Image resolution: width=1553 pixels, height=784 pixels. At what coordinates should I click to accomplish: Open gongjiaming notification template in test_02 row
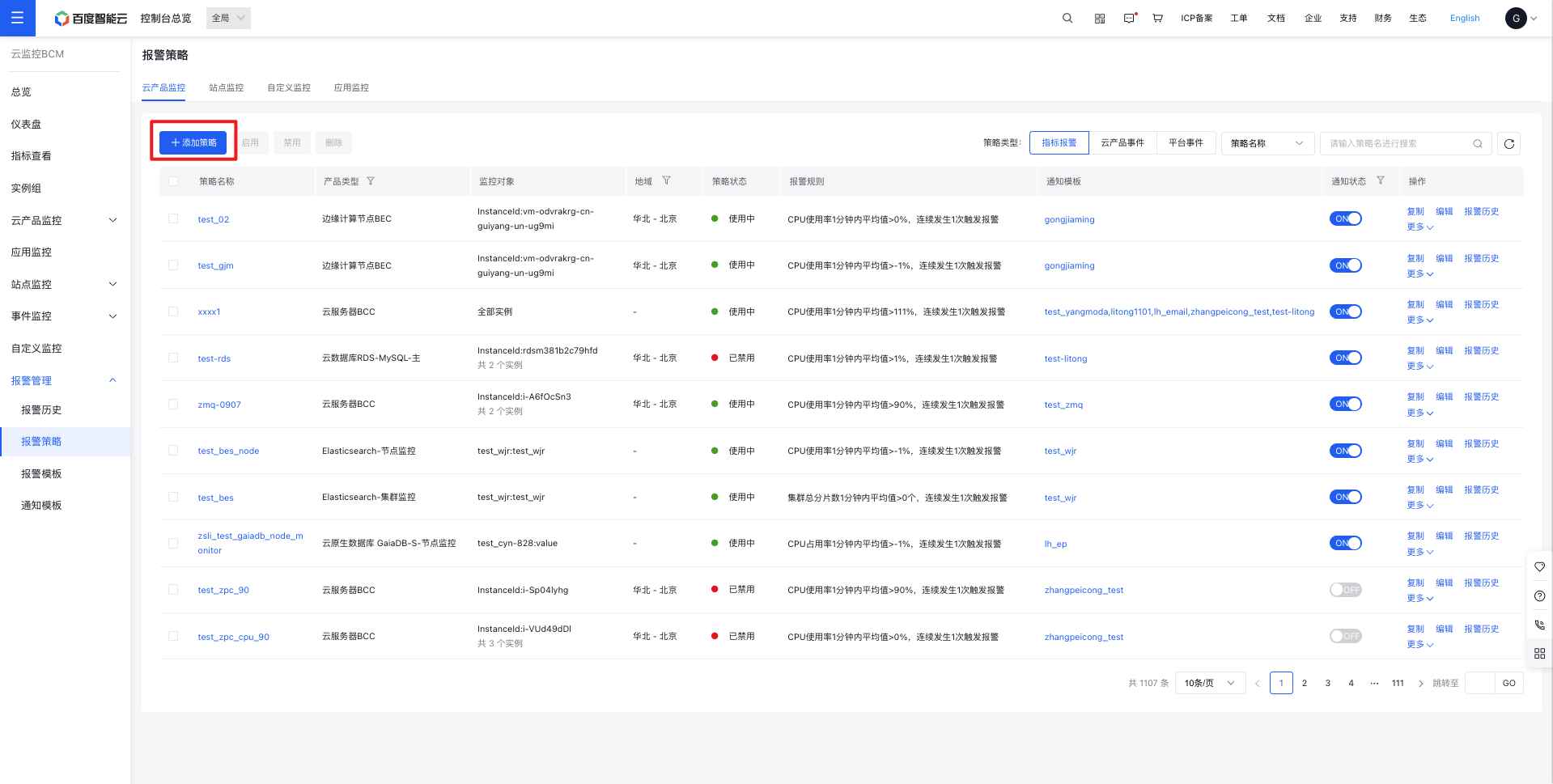point(1069,219)
